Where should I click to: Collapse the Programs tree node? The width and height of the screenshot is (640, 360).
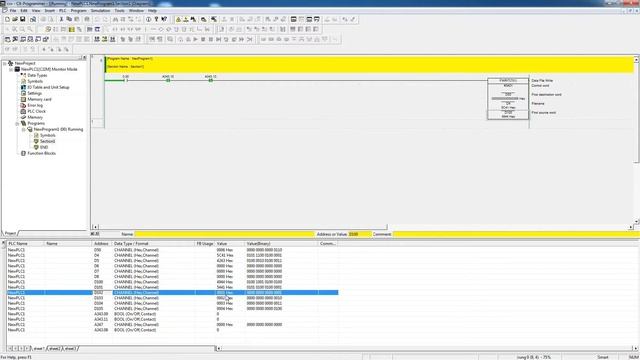(x=17, y=123)
